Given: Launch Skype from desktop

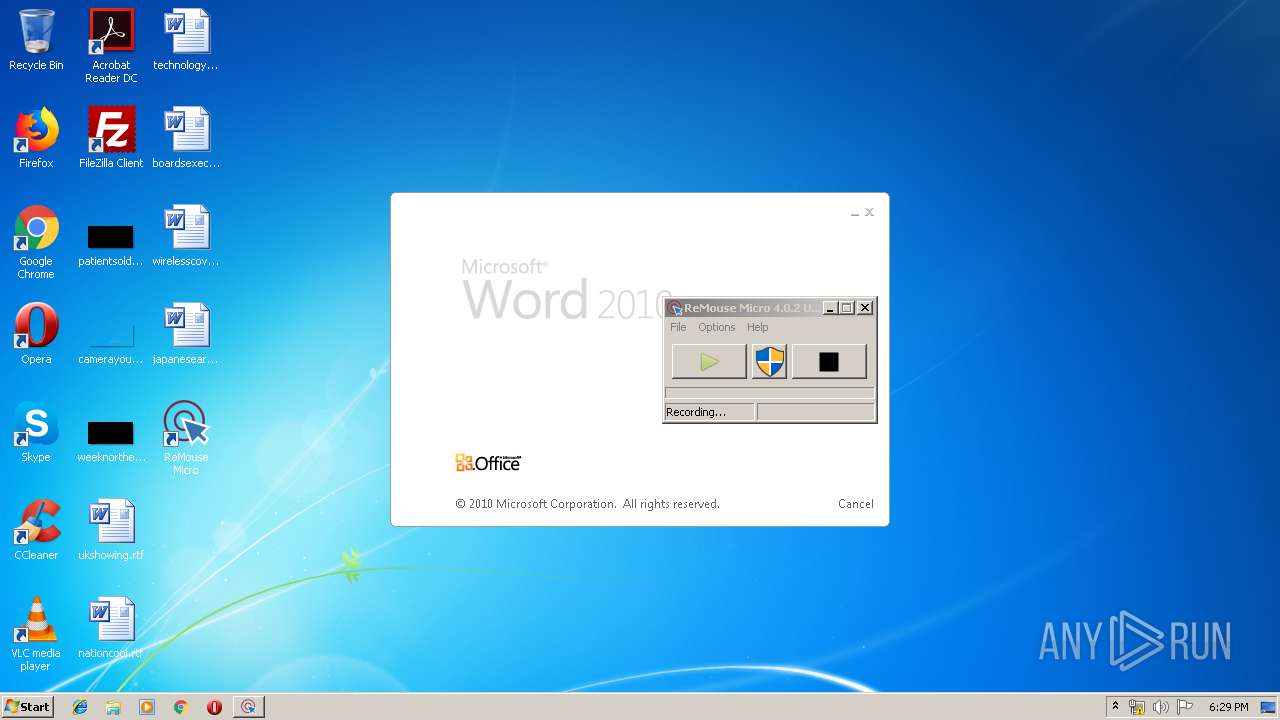Looking at the screenshot, I should click(x=36, y=432).
